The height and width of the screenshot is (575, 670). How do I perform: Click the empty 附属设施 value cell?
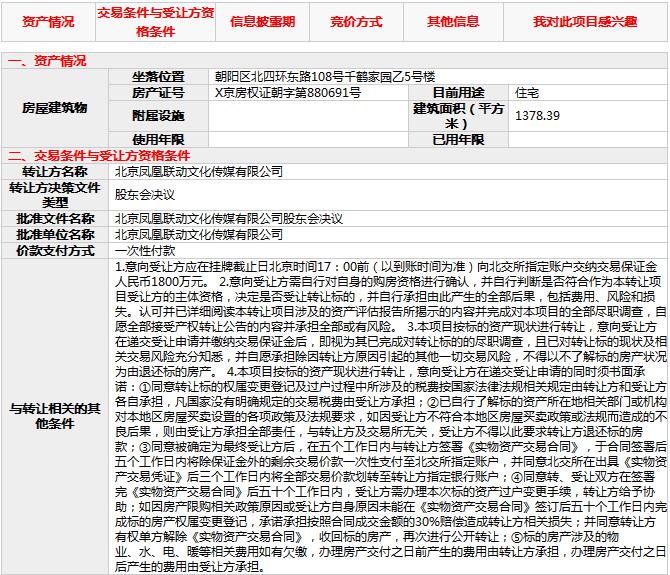[x=305, y=116]
